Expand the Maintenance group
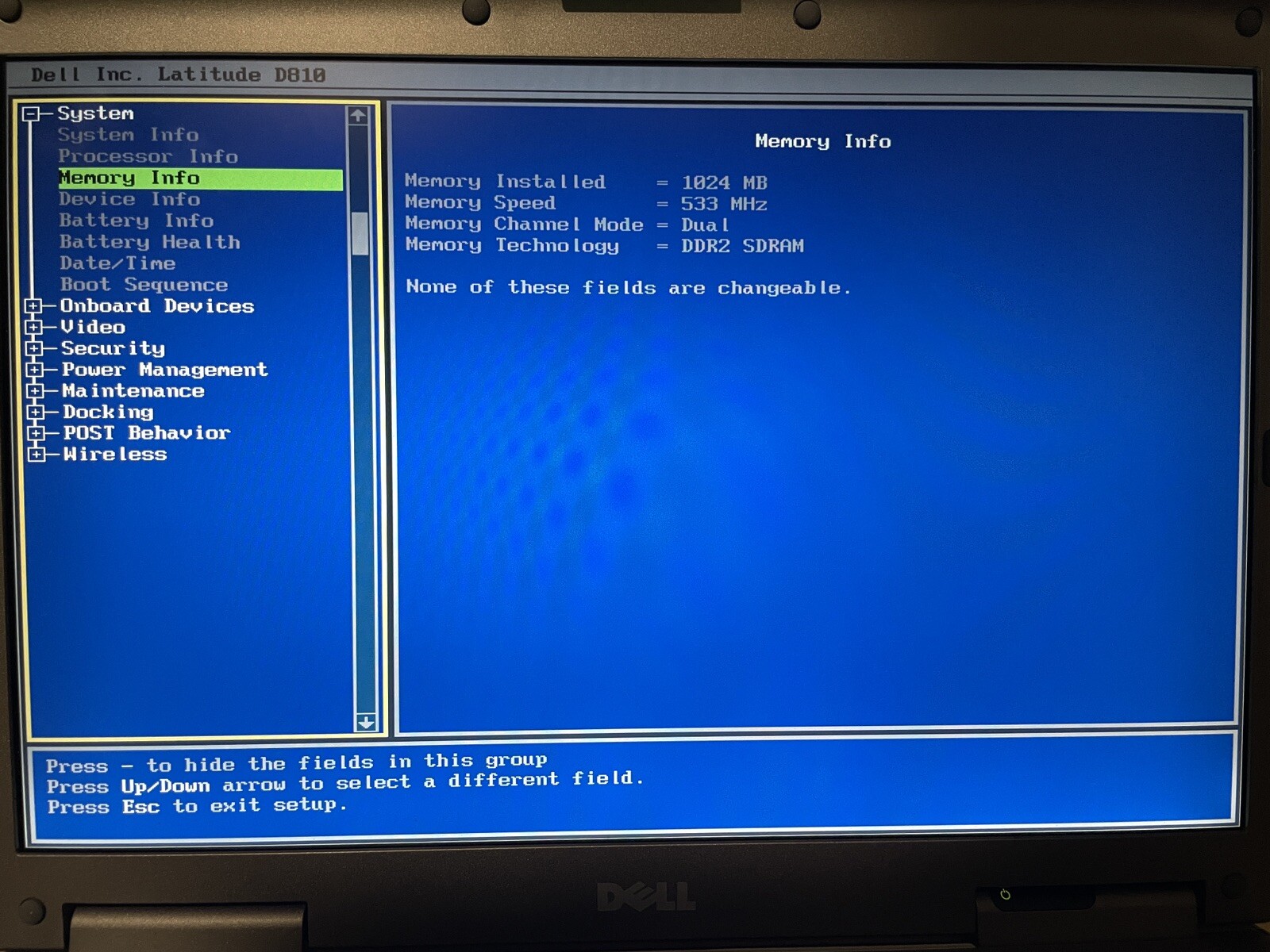1270x952 pixels. tap(35, 391)
